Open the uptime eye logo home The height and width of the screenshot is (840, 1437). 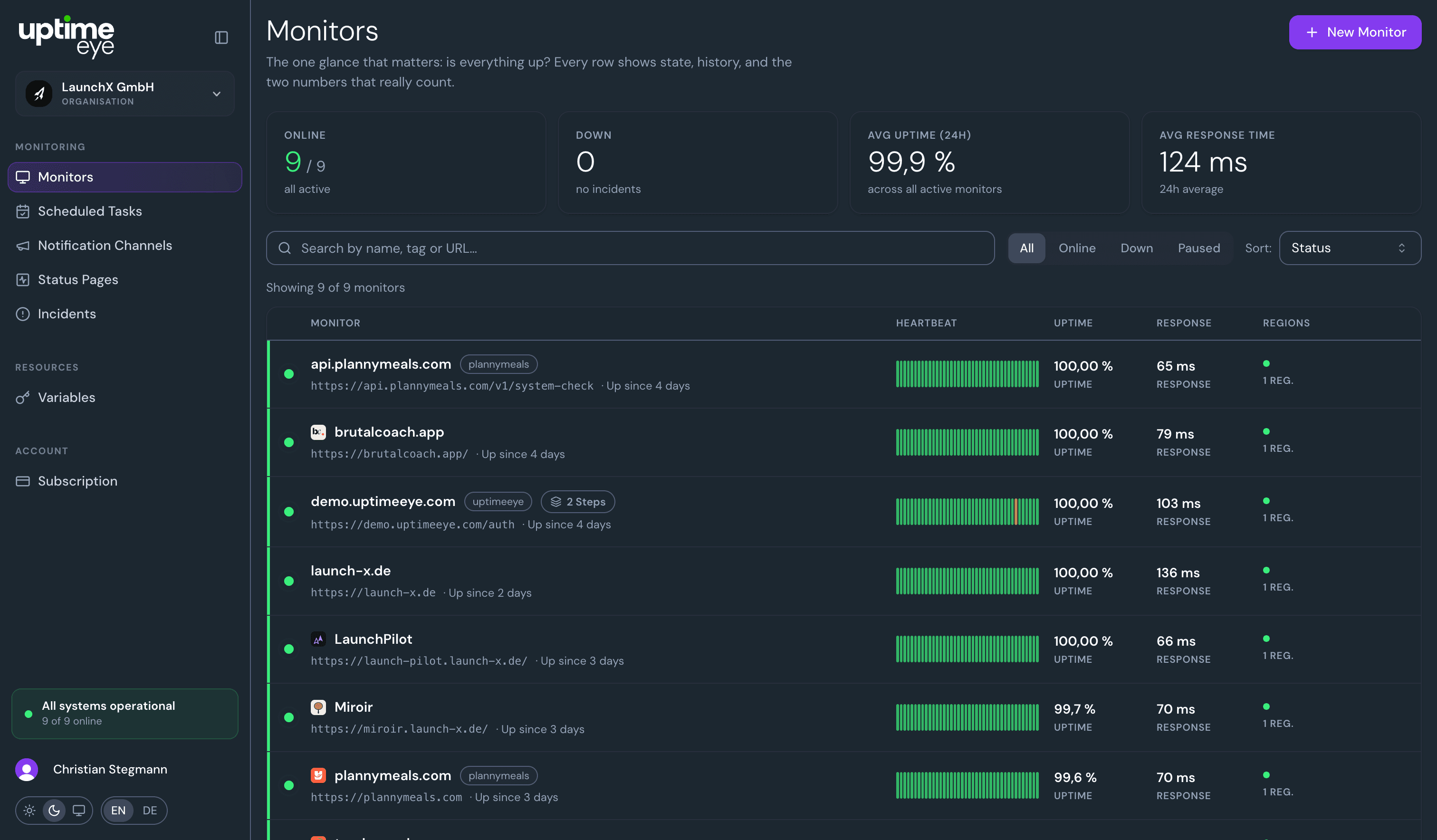[67, 37]
